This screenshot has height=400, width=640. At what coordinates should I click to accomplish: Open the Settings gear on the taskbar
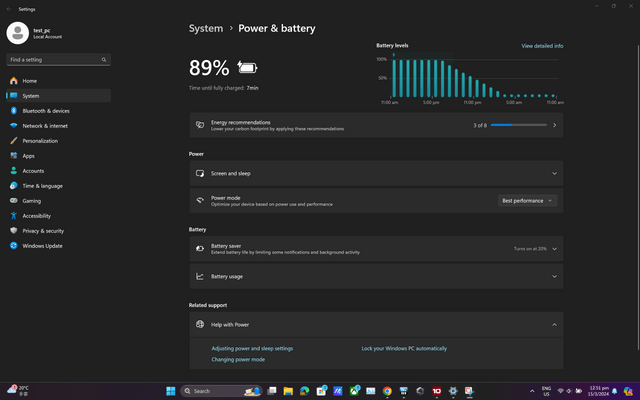point(453,391)
